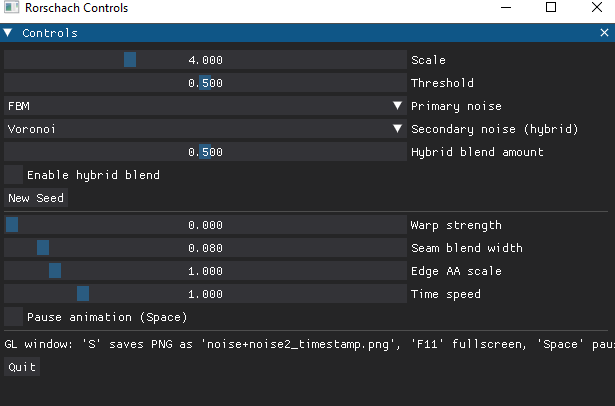Click the Rorschach Controls window icon
The image size is (615, 406).
12,8
